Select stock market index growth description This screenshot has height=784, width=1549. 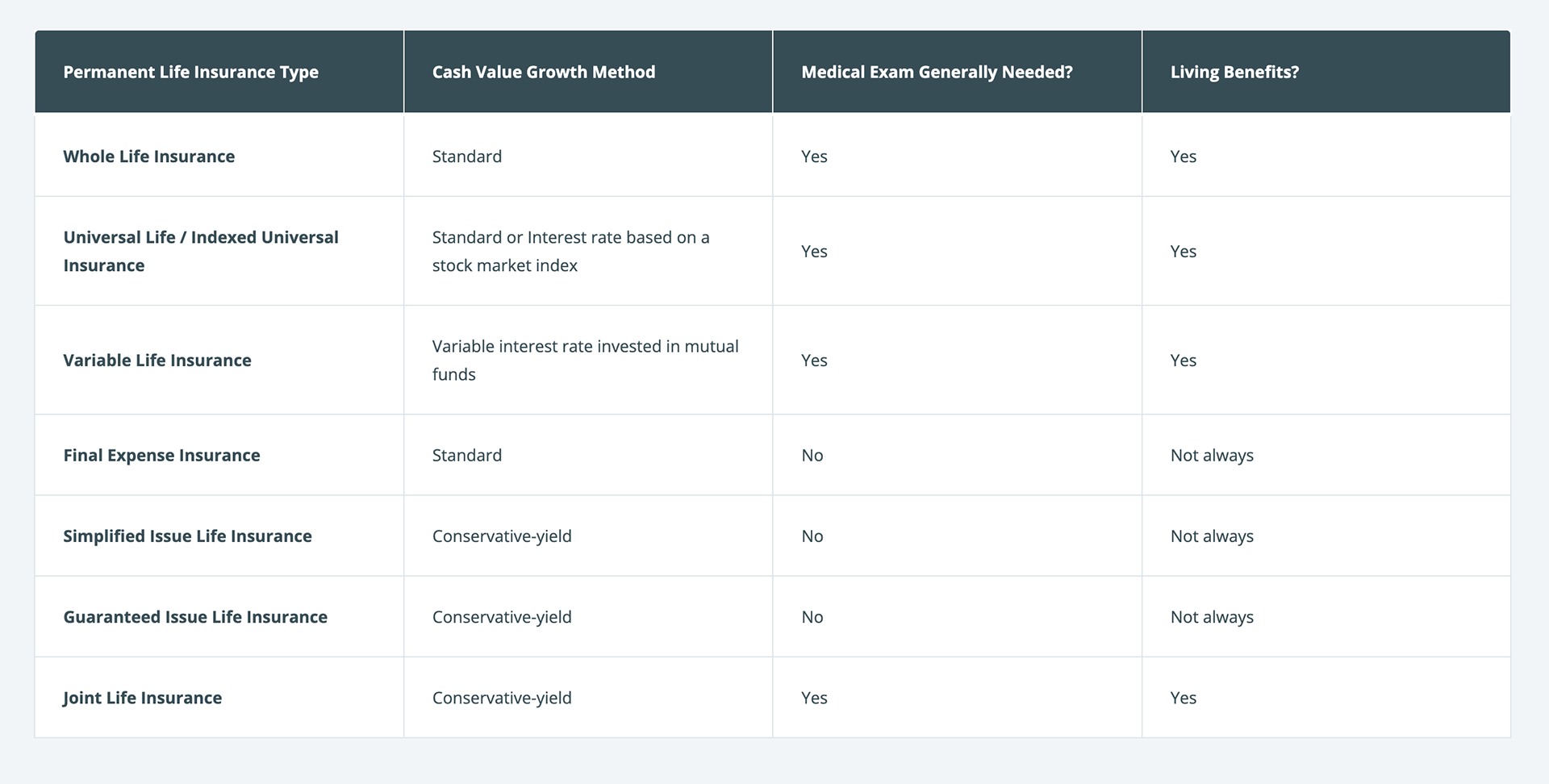(570, 251)
